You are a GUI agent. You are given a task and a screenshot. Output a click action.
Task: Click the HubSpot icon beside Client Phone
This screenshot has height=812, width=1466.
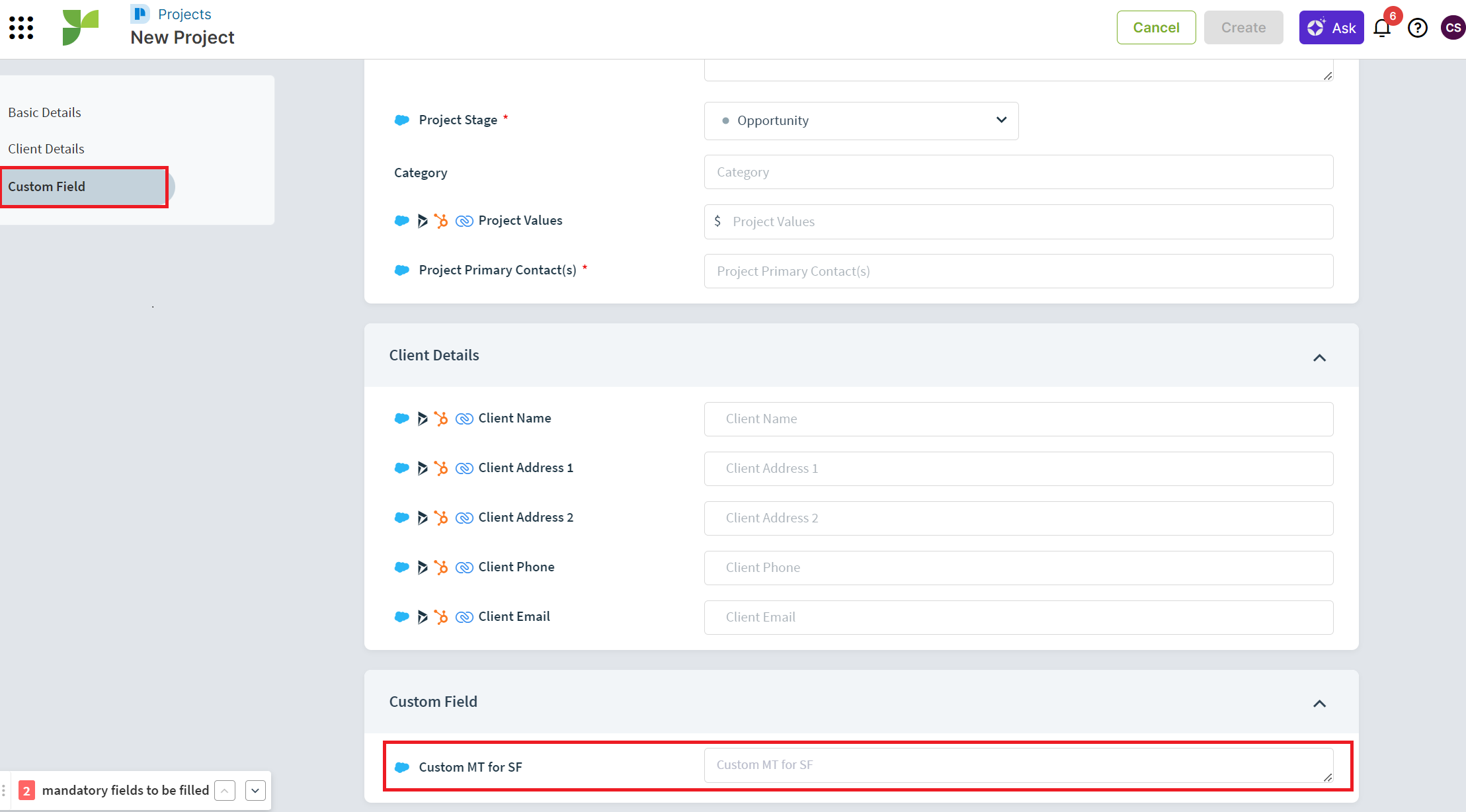[x=441, y=567]
